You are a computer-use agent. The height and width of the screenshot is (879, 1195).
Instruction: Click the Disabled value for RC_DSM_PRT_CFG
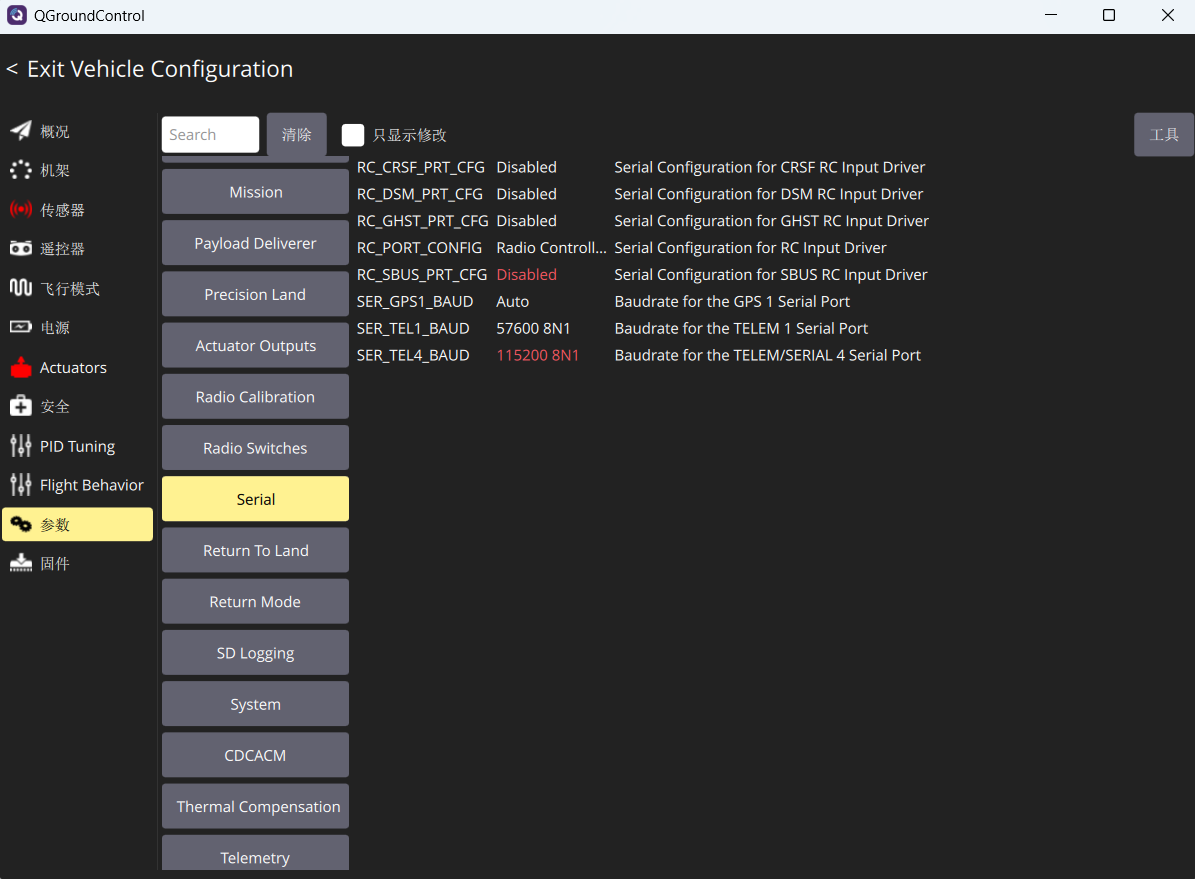[527, 194]
